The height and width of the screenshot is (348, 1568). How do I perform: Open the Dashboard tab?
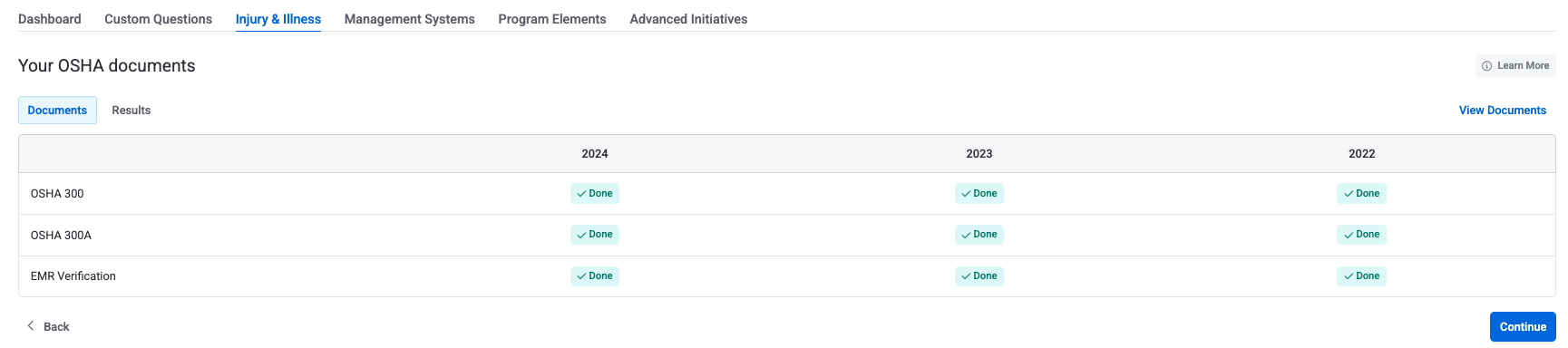click(x=50, y=19)
